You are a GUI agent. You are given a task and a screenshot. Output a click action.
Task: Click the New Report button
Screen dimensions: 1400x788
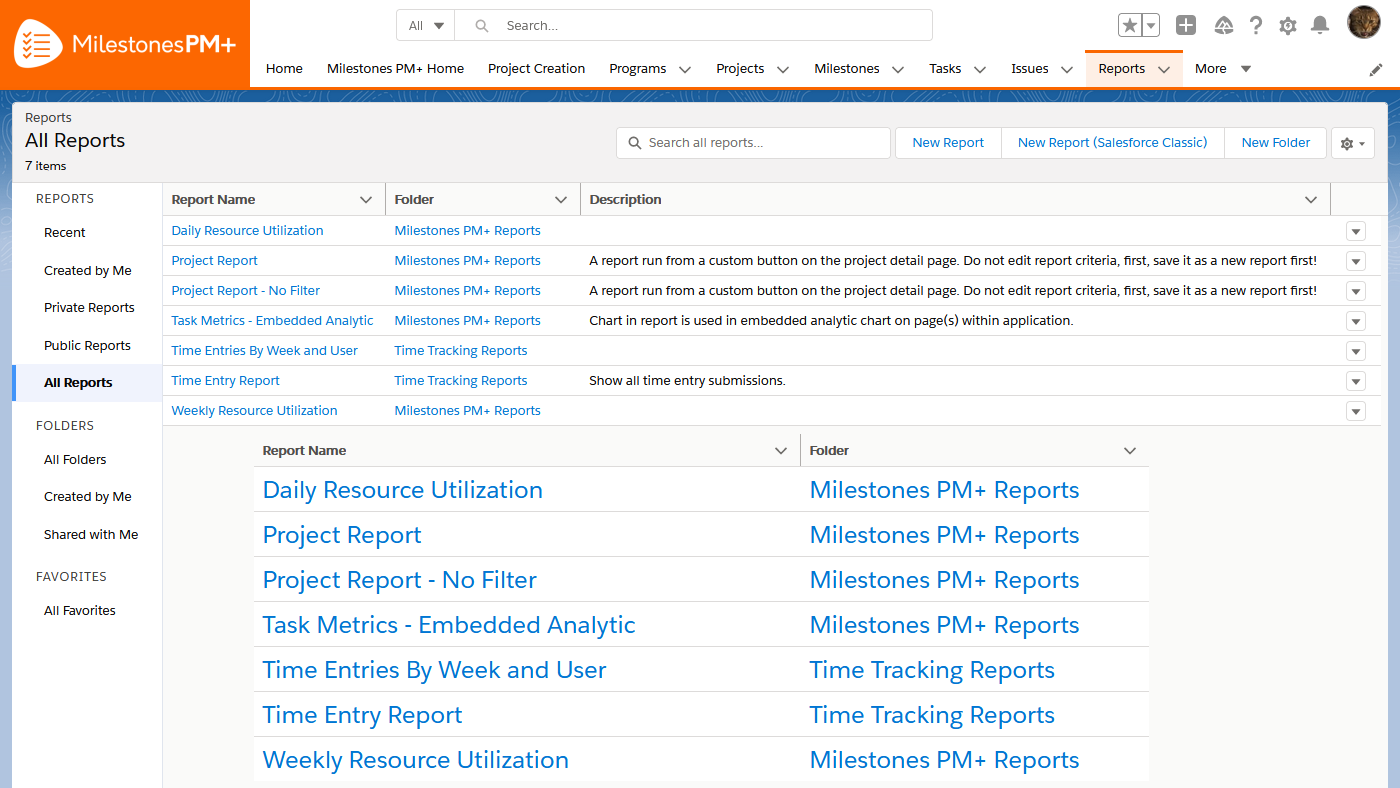pos(948,143)
